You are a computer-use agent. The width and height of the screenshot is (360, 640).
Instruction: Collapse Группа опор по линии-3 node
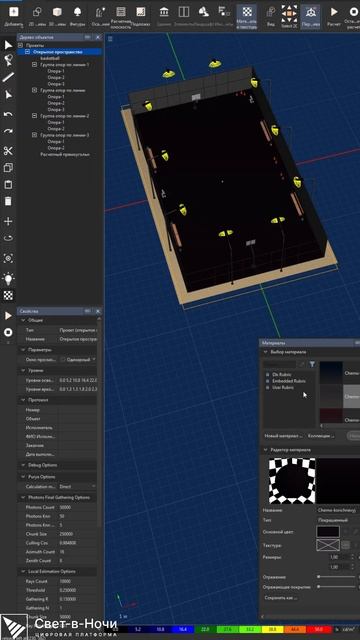(x=34, y=135)
